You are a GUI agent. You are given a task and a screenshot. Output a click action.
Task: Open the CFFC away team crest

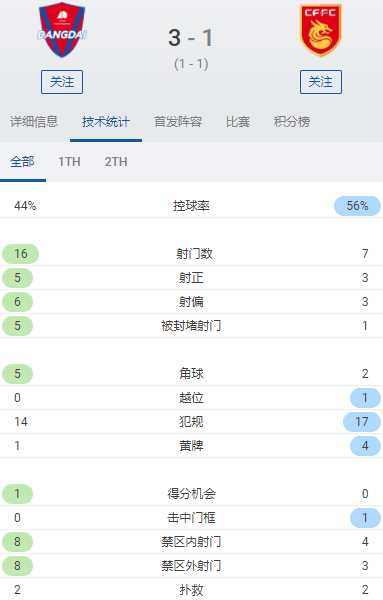coord(321,30)
